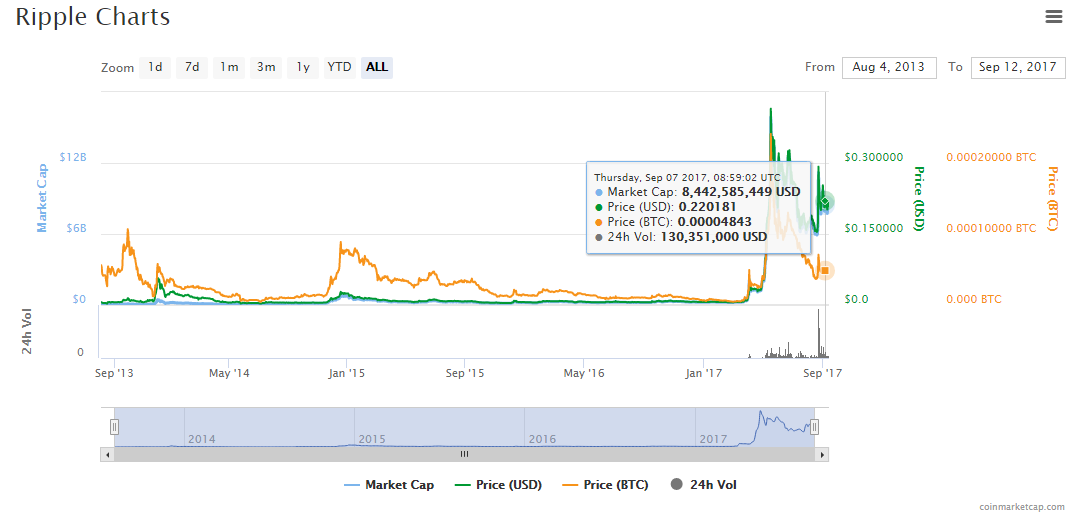The image size is (1086, 512).
Task: Click the May '14 x-axis label
Action: pos(229,373)
